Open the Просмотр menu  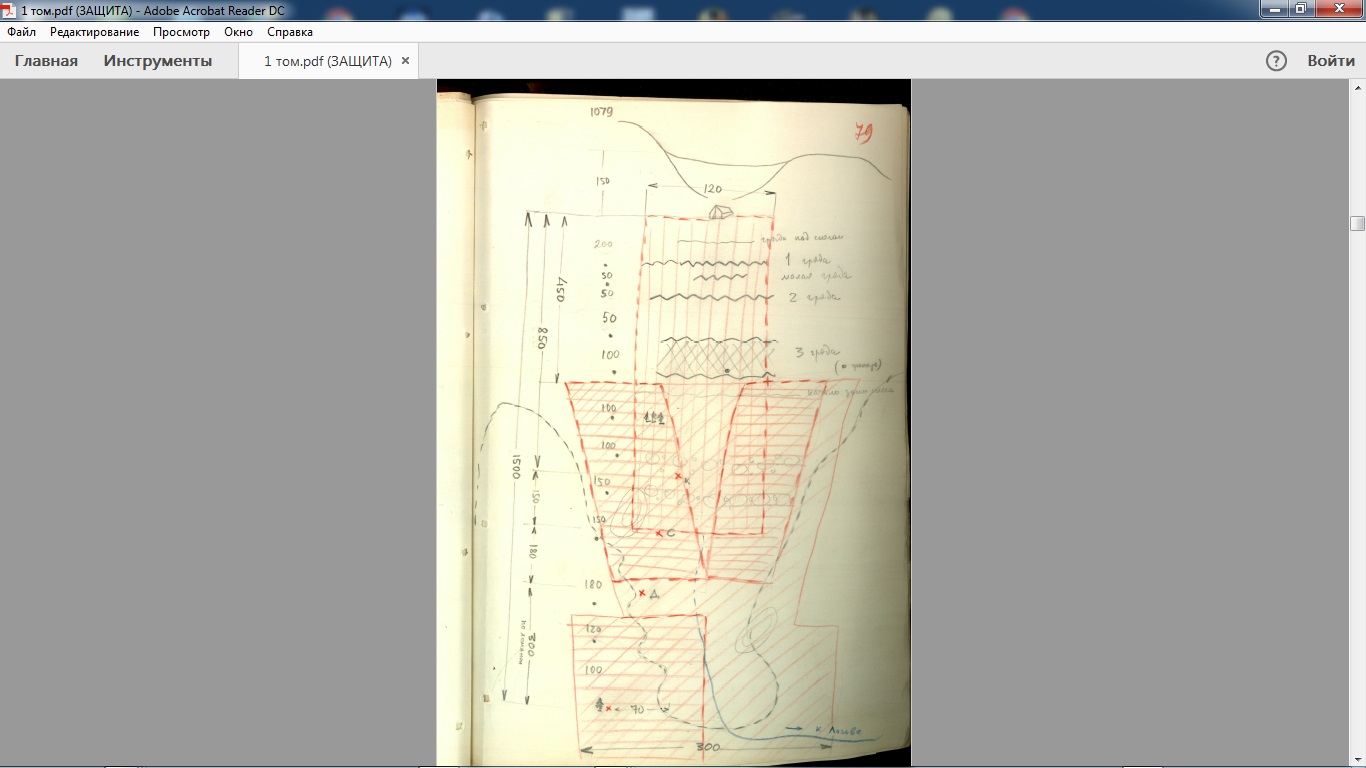pyautogui.click(x=181, y=32)
